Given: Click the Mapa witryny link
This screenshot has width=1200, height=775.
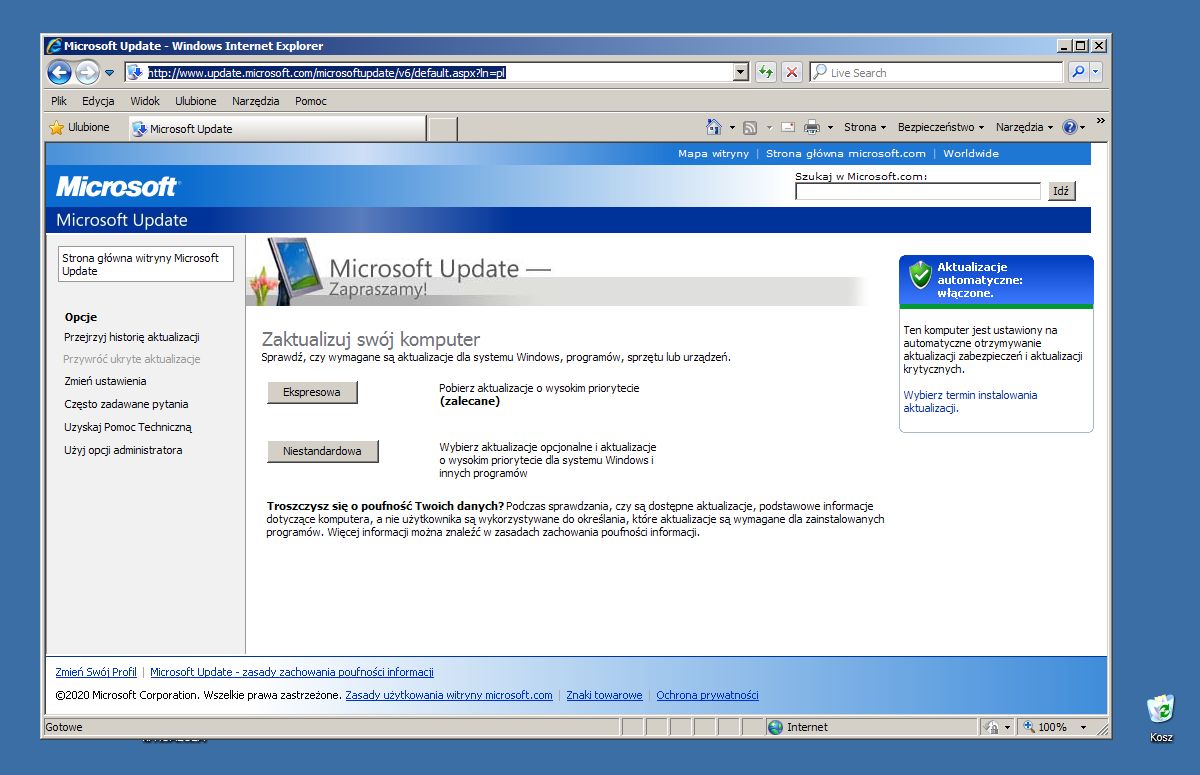Looking at the screenshot, I should click(x=713, y=154).
